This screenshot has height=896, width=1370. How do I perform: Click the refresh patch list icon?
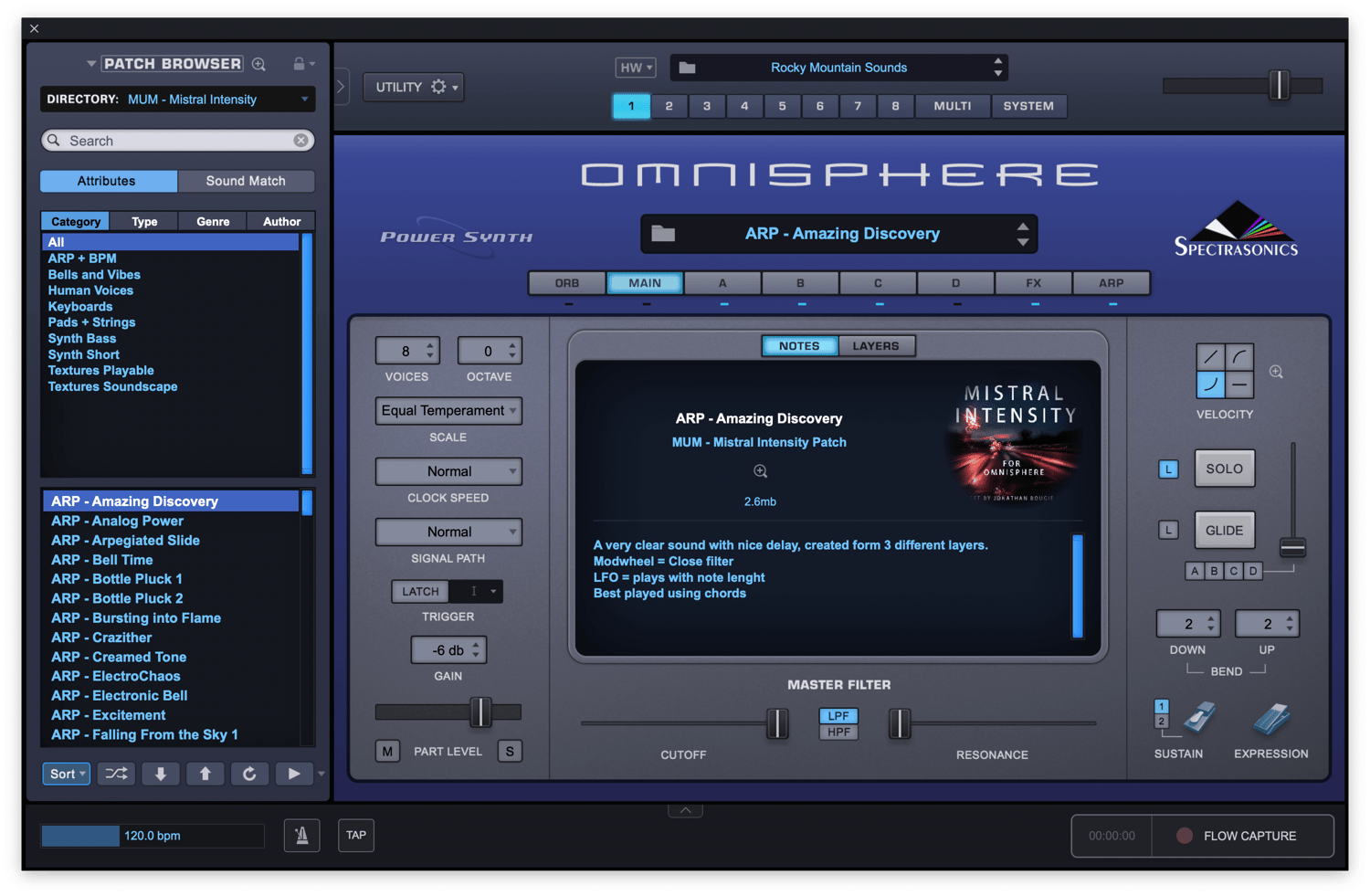coord(249,774)
